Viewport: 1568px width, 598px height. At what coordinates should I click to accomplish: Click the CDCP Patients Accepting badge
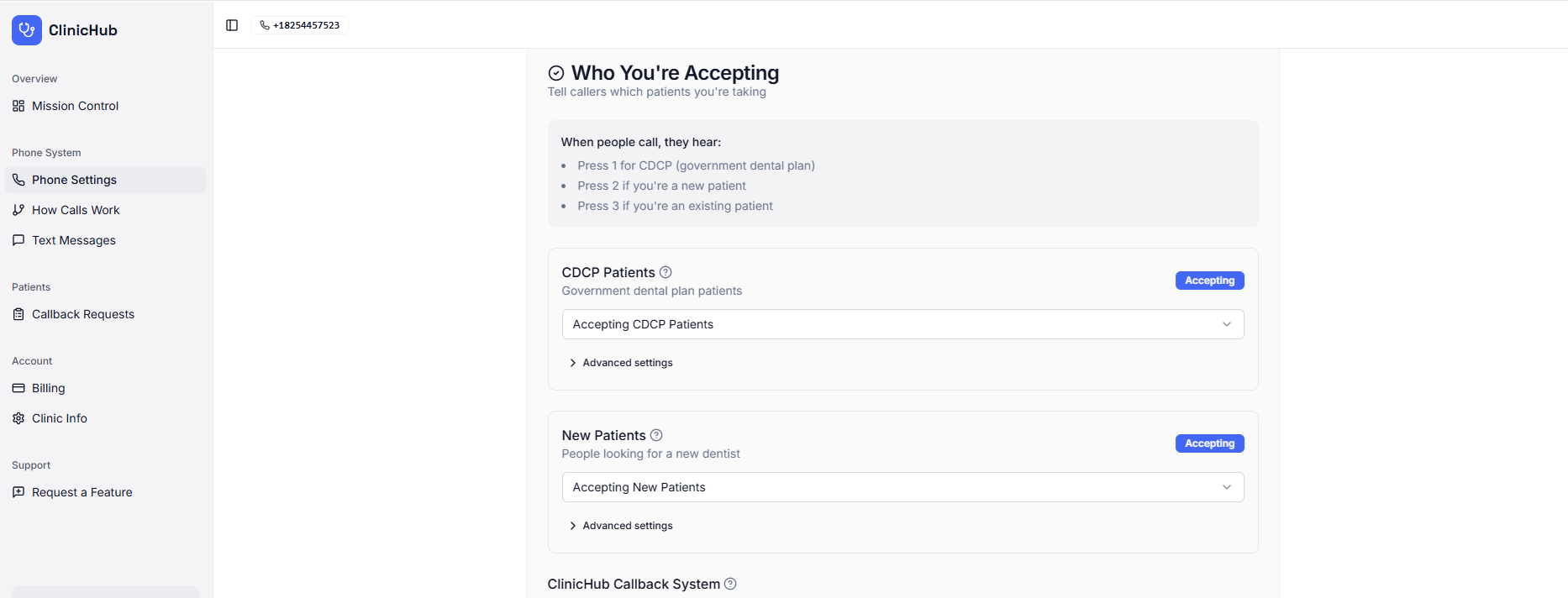pyautogui.click(x=1209, y=281)
